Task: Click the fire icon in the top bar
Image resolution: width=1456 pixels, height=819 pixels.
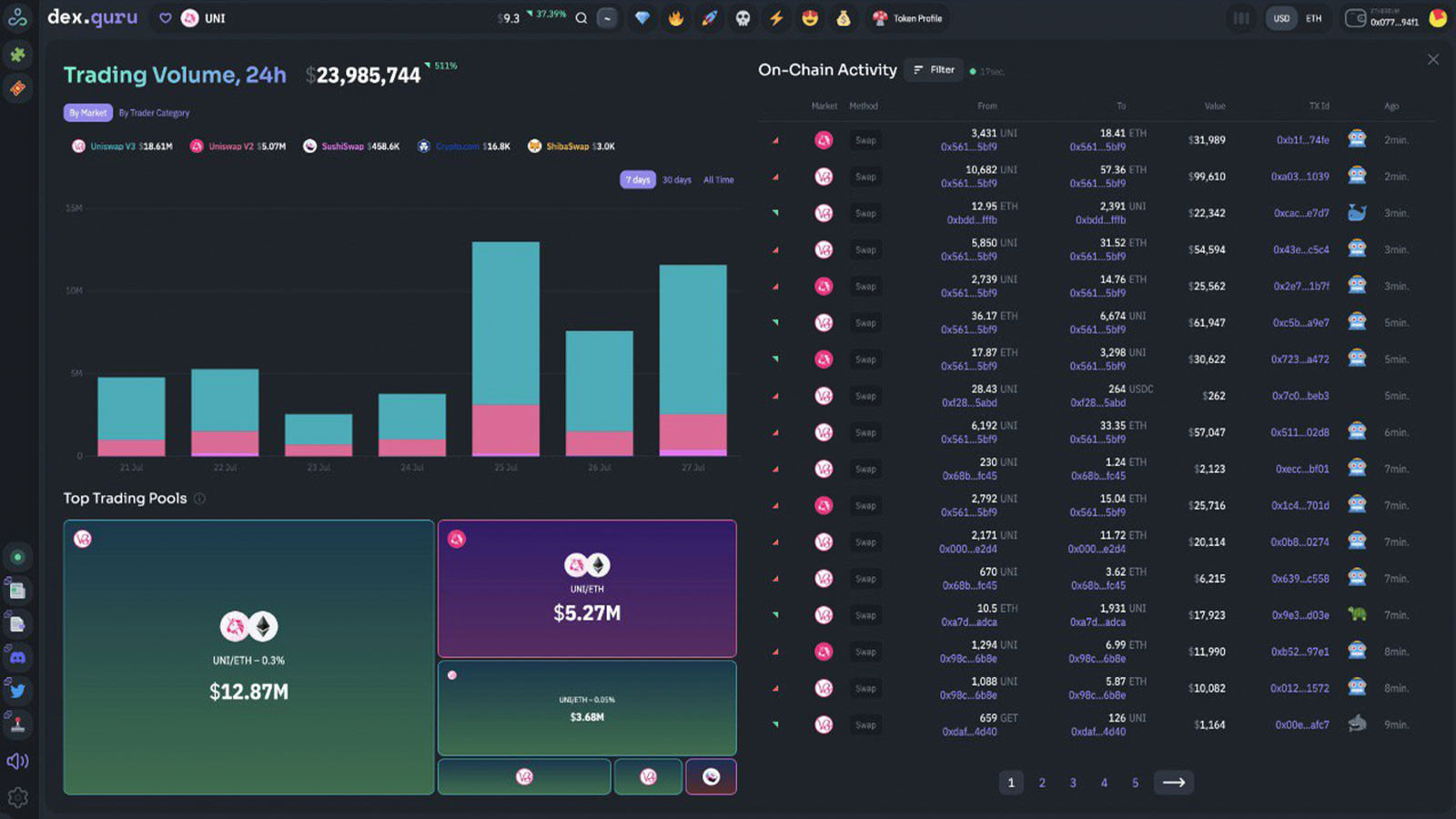Action: click(x=676, y=18)
